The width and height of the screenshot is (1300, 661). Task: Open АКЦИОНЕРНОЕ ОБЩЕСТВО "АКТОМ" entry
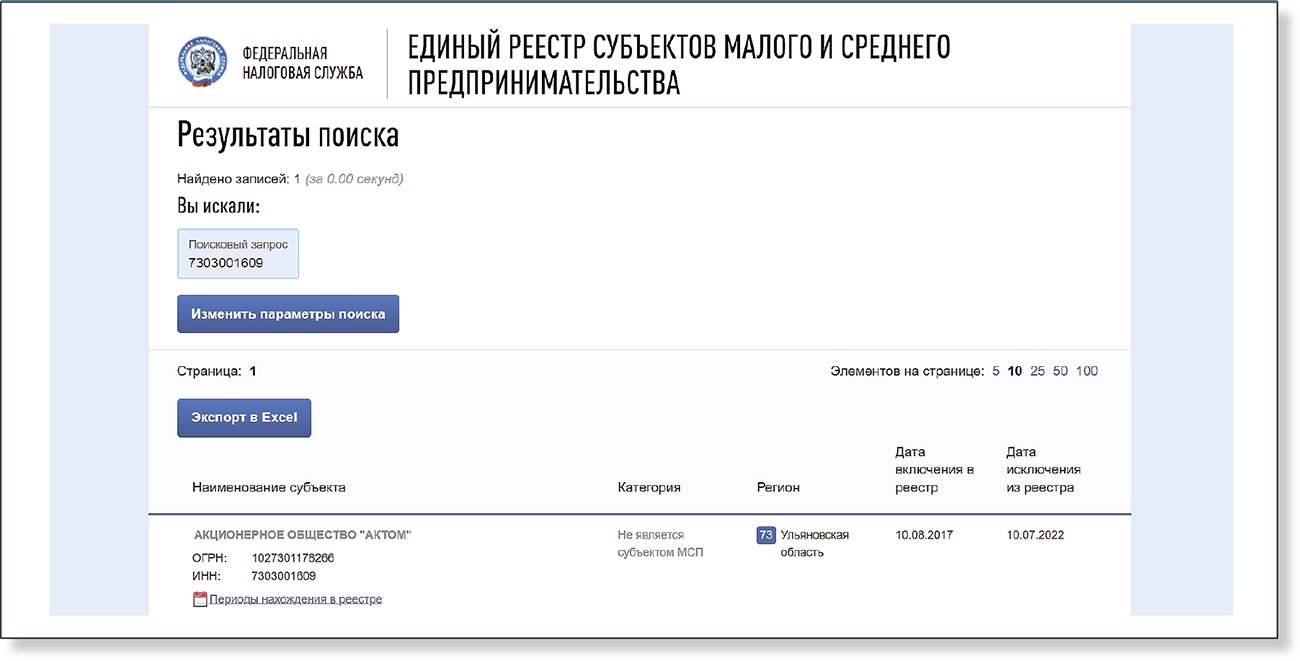(302, 535)
